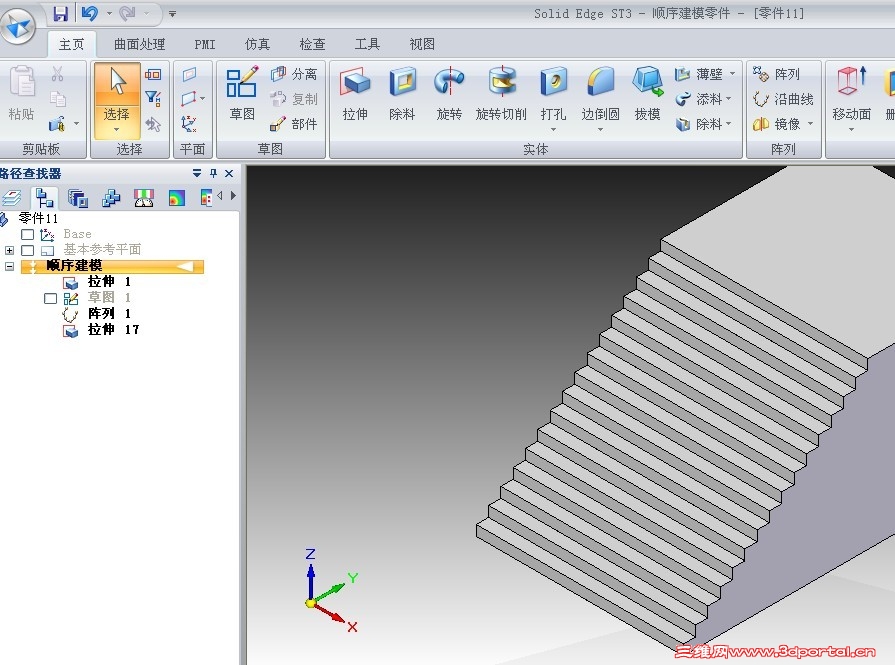Open the 薄壁 dropdown arrow

732,74
